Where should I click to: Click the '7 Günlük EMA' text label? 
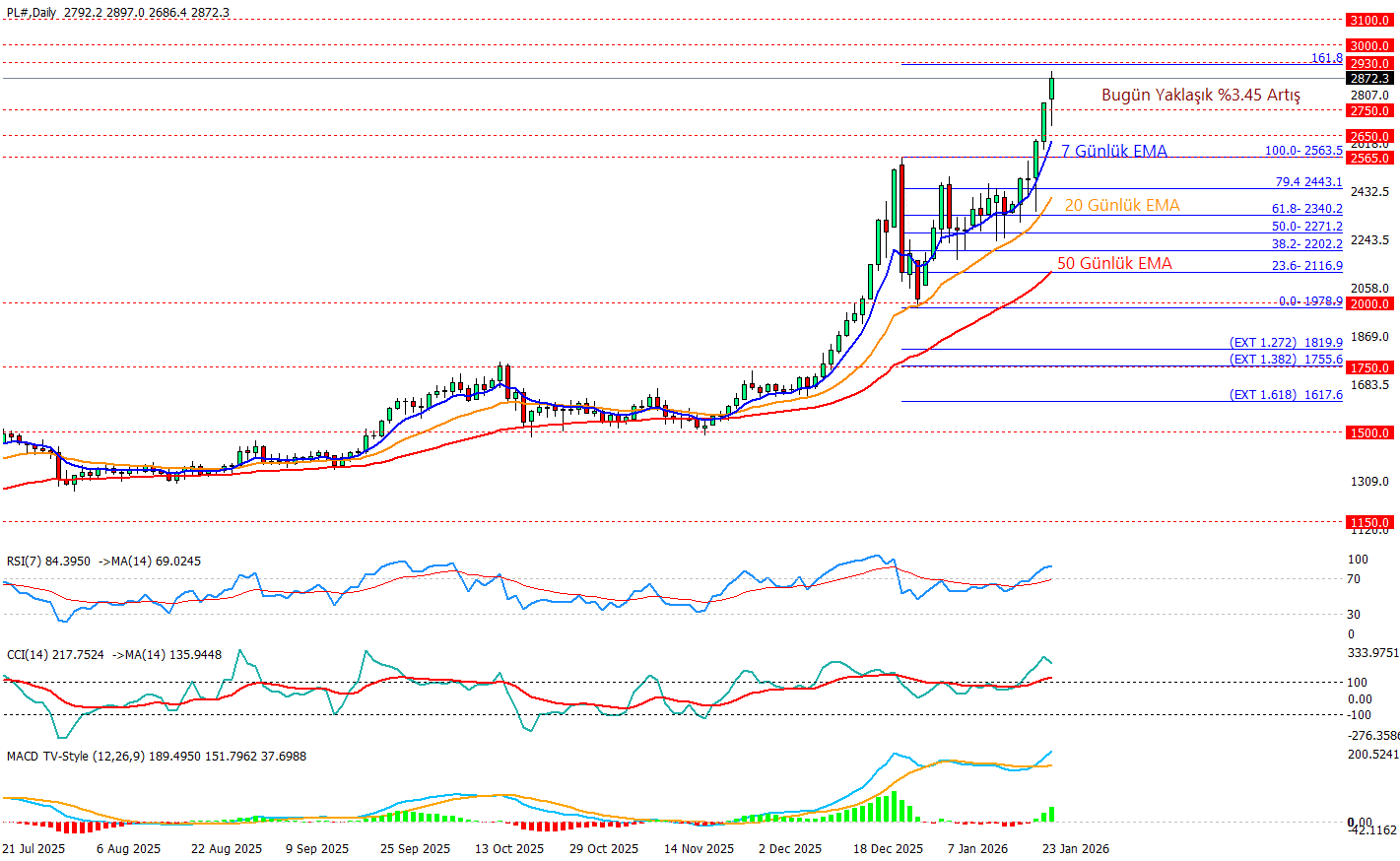click(1114, 151)
